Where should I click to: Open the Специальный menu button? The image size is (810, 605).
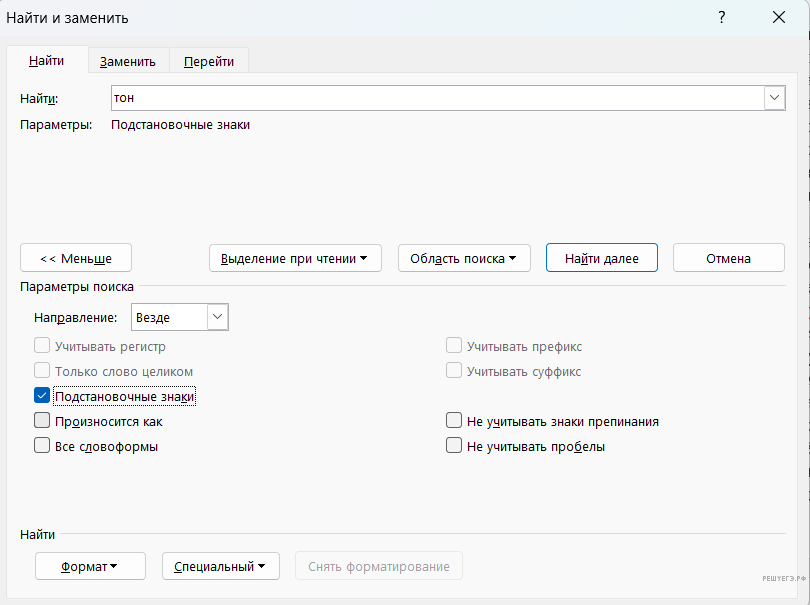pos(219,566)
